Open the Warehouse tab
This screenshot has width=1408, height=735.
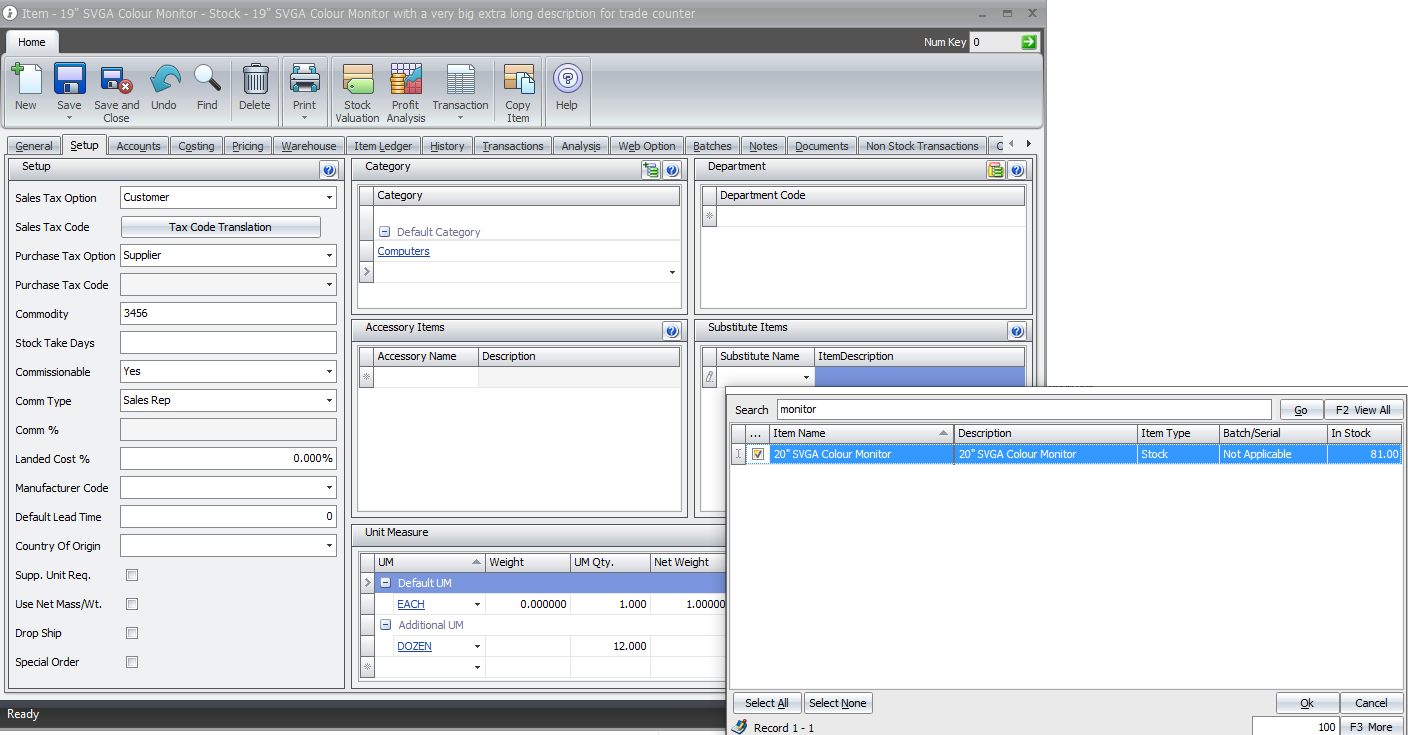pyautogui.click(x=308, y=146)
